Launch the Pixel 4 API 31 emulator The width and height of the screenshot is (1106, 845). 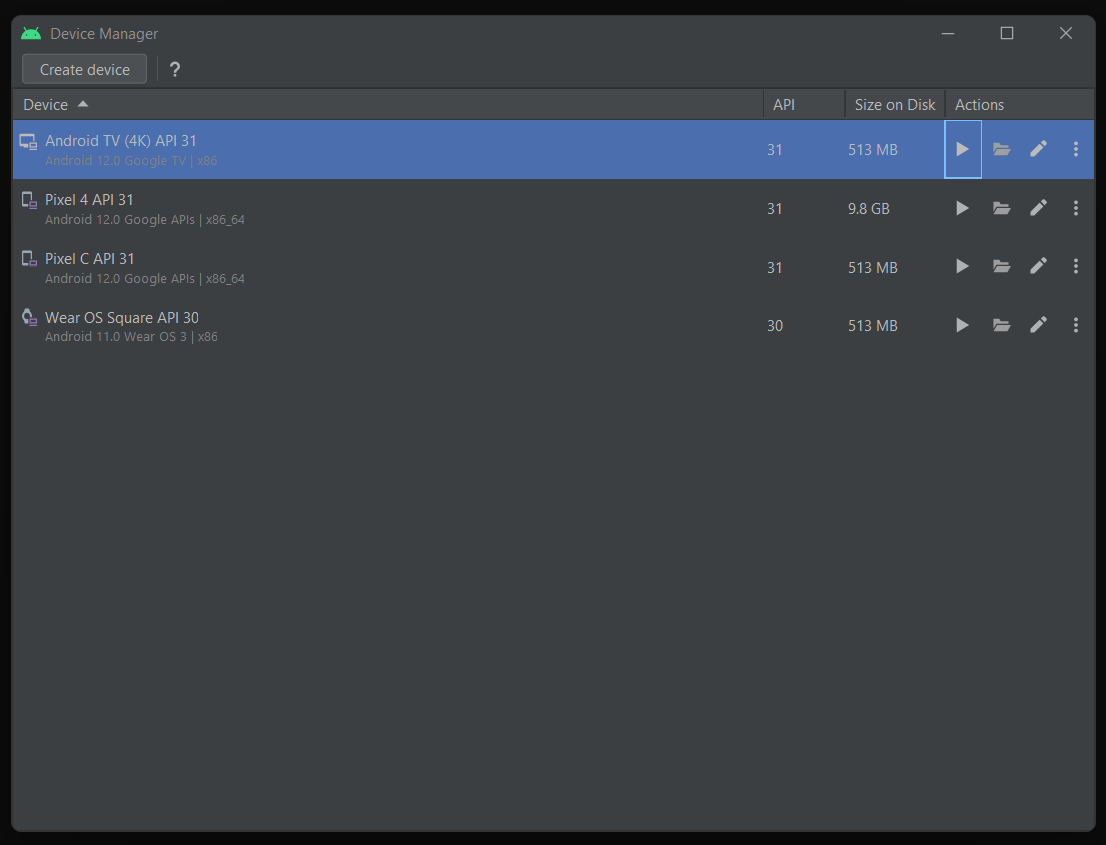tap(962, 208)
